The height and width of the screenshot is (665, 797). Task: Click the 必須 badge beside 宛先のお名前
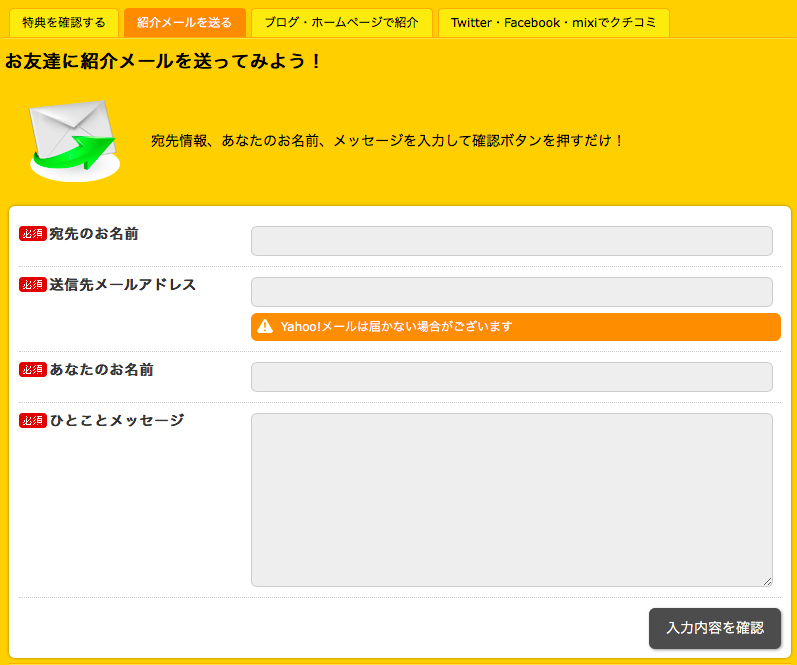33,234
